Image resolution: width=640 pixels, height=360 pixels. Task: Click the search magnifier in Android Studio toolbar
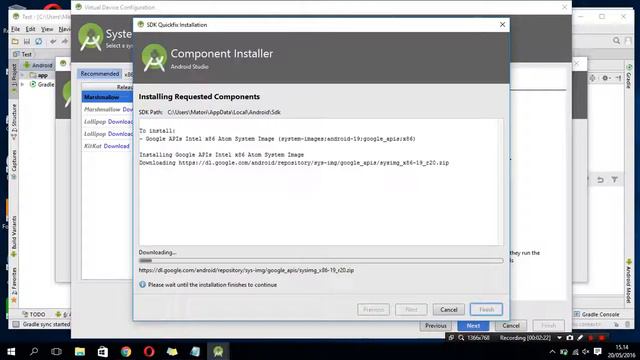(616, 40)
